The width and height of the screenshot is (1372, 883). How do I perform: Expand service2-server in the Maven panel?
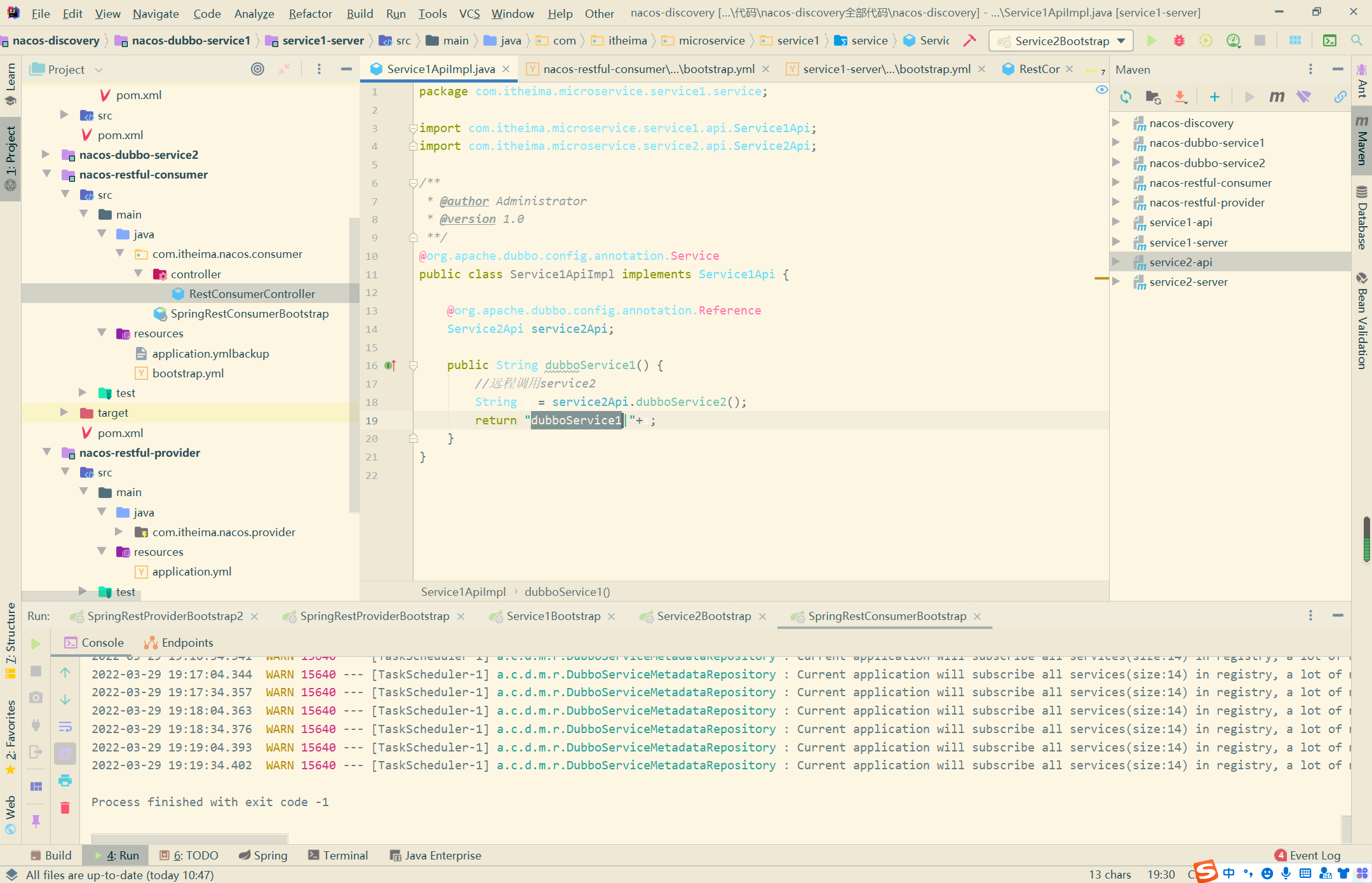tap(1116, 281)
